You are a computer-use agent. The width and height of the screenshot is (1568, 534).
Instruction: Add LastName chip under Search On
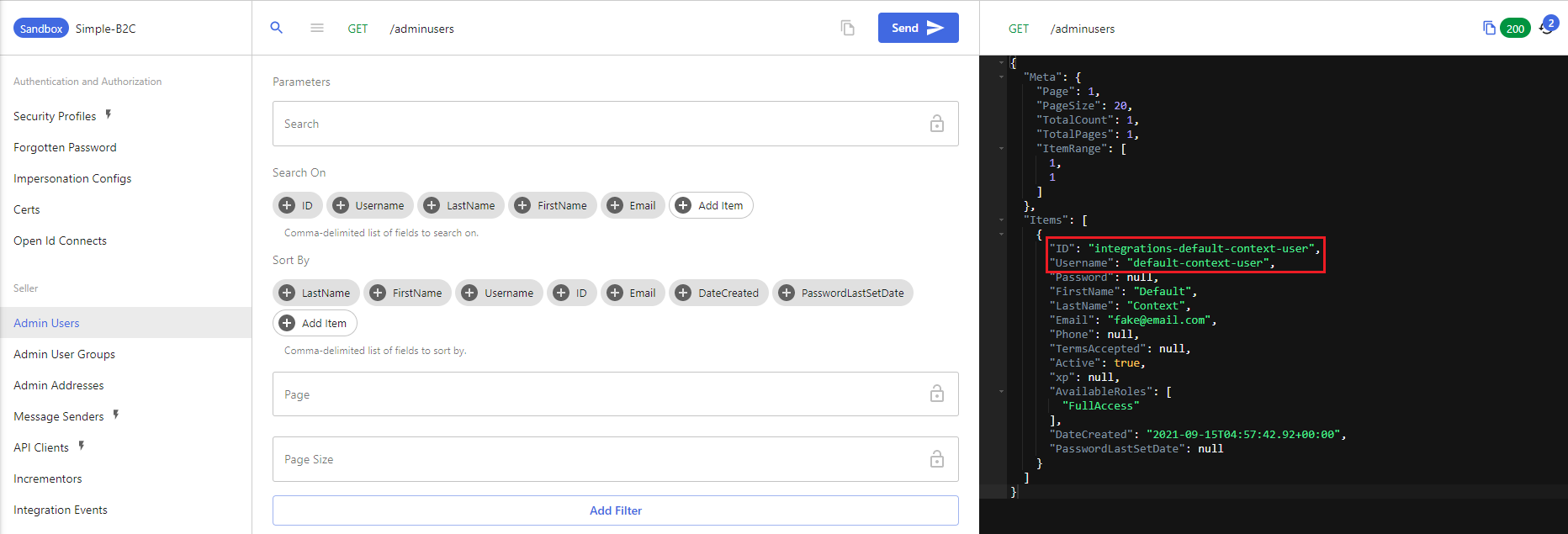click(461, 205)
